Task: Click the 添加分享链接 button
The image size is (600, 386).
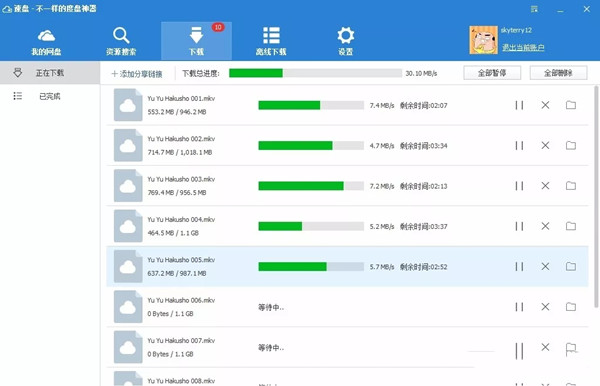Action: pos(137,74)
